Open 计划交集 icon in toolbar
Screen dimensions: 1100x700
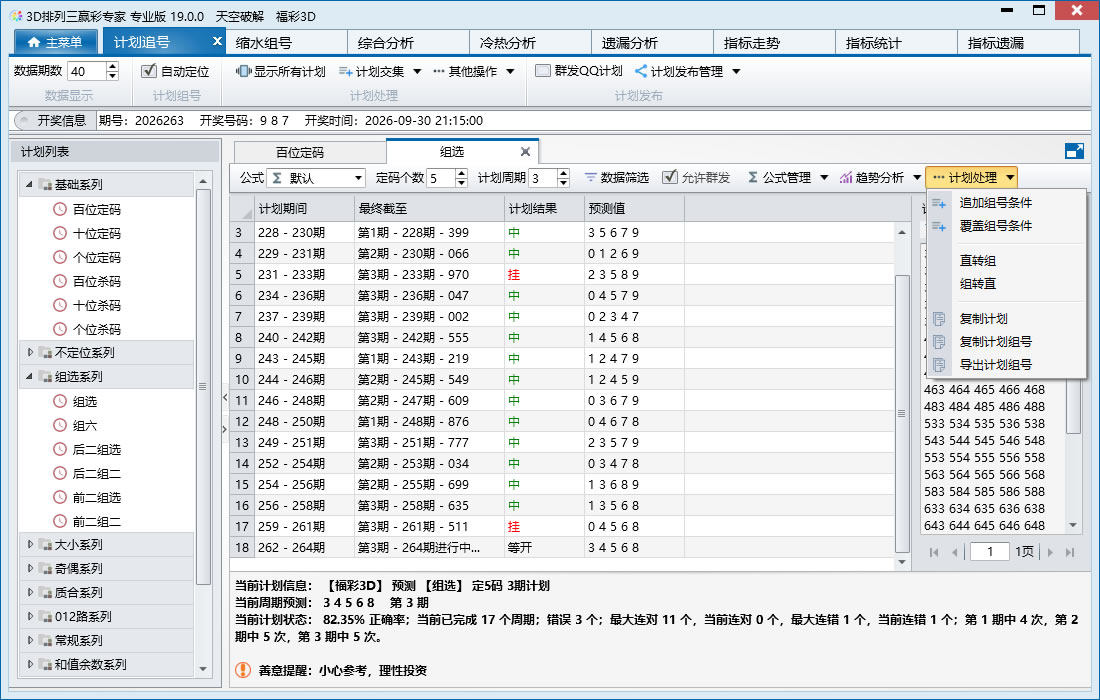tap(345, 71)
